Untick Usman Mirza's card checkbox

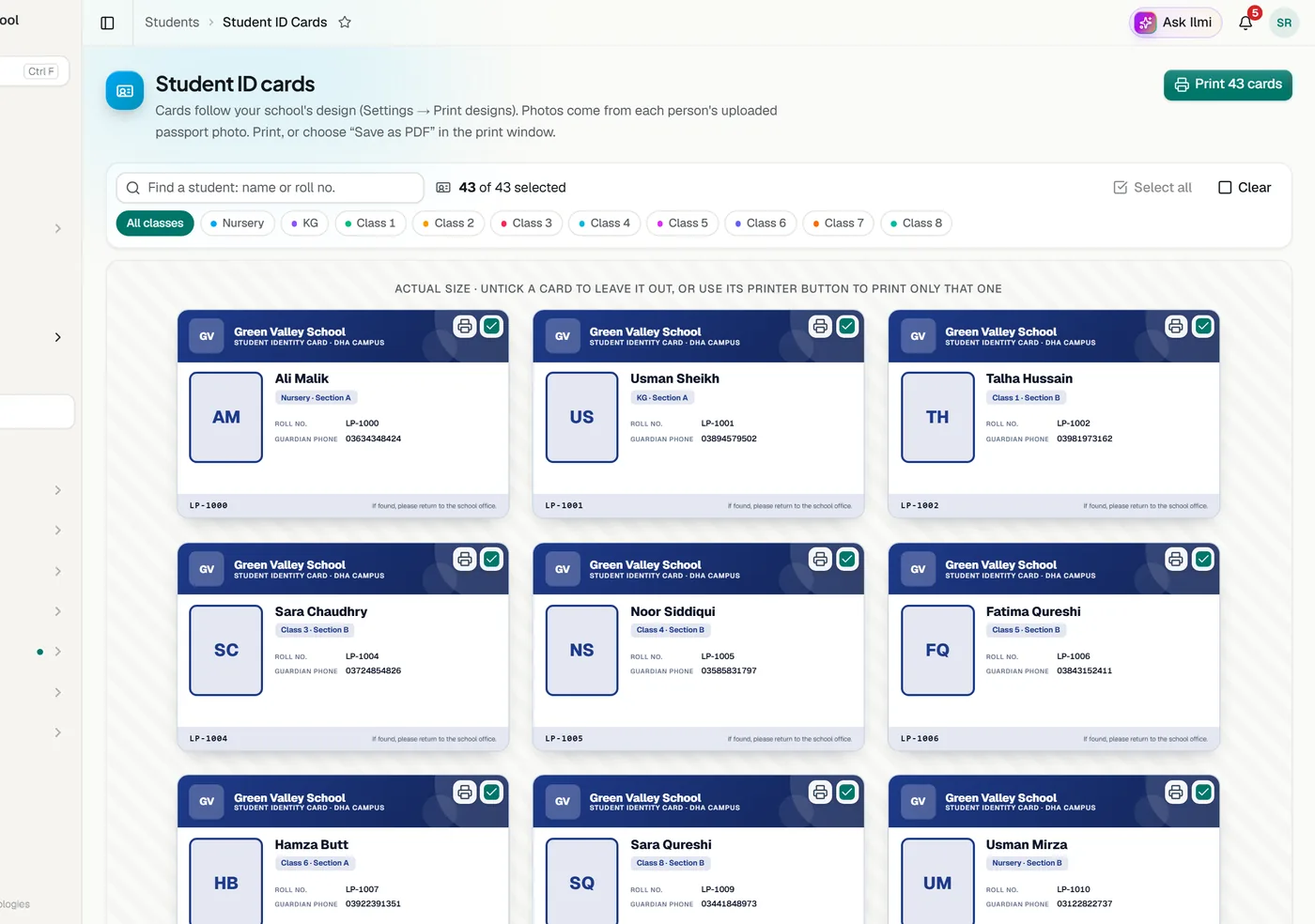pos(1203,792)
